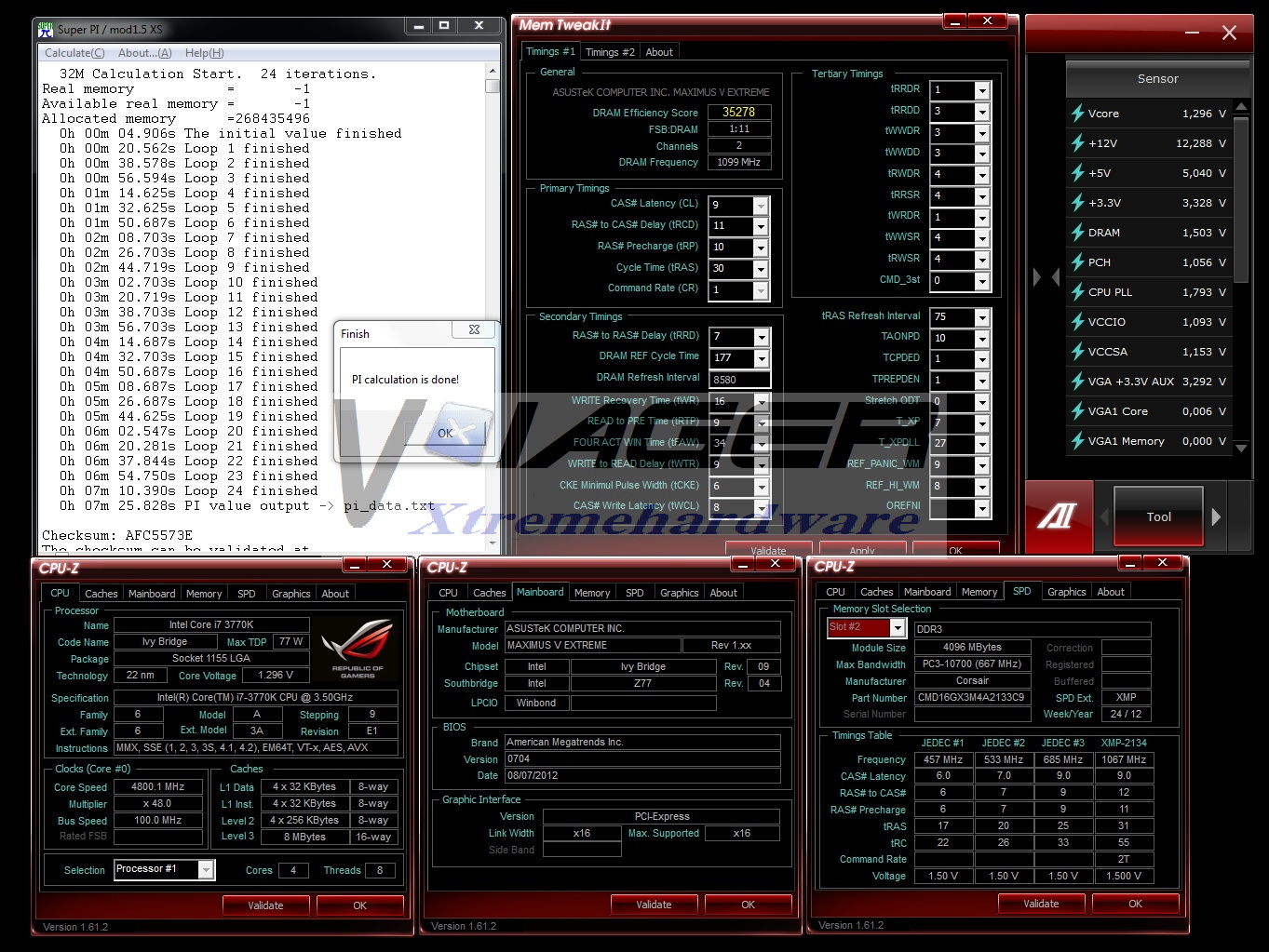This screenshot has width=1269, height=952.
Task: Click Validate in the CPU-Z Mainboard window
Action: click(653, 905)
